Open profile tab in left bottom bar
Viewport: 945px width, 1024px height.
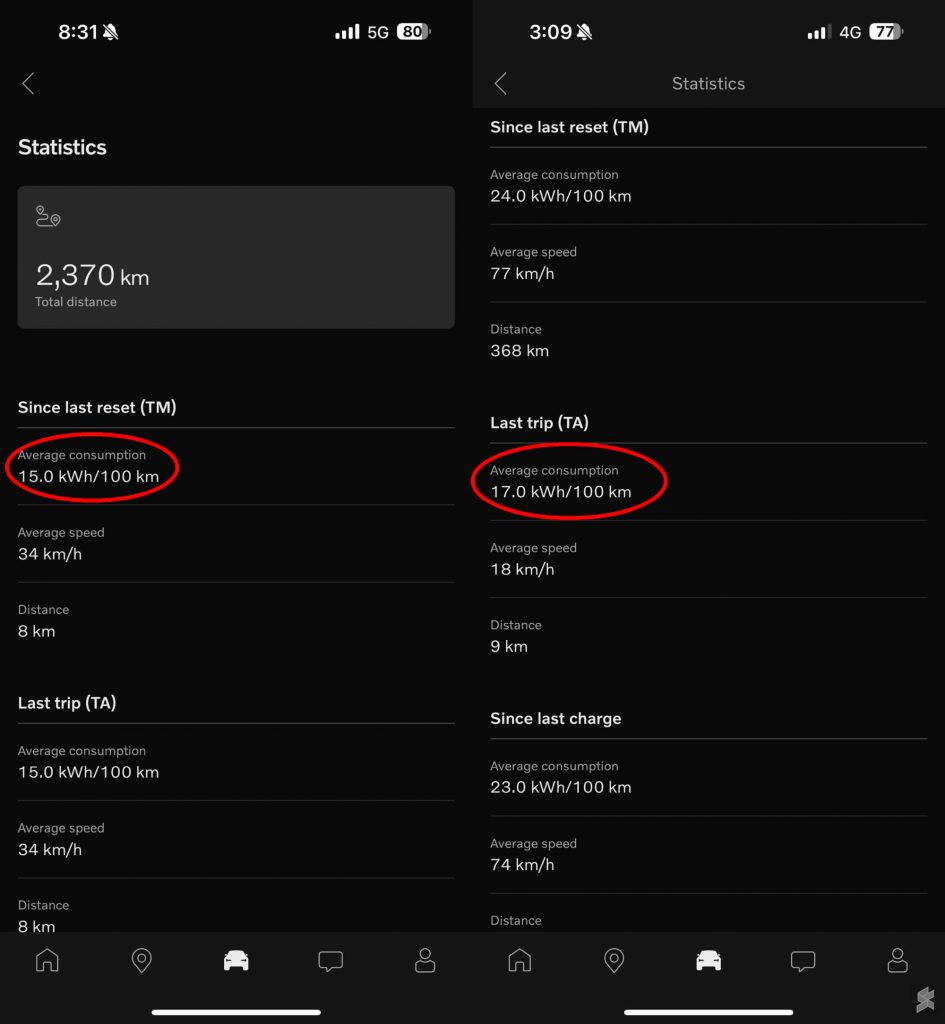pos(425,960)
